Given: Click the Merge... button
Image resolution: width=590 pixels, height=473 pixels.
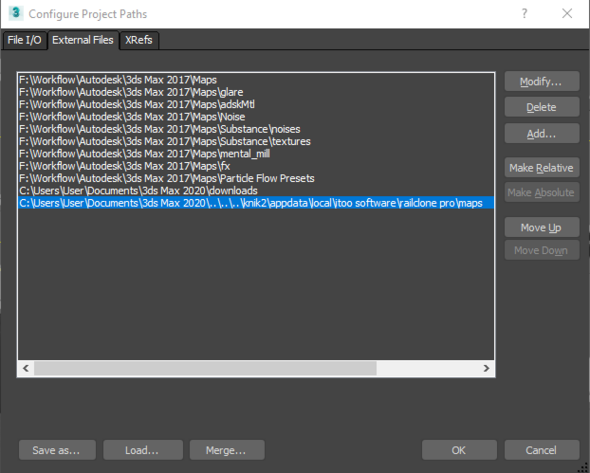Looking at the screenshot, I should pyautogui.click(x=227, y=450).
